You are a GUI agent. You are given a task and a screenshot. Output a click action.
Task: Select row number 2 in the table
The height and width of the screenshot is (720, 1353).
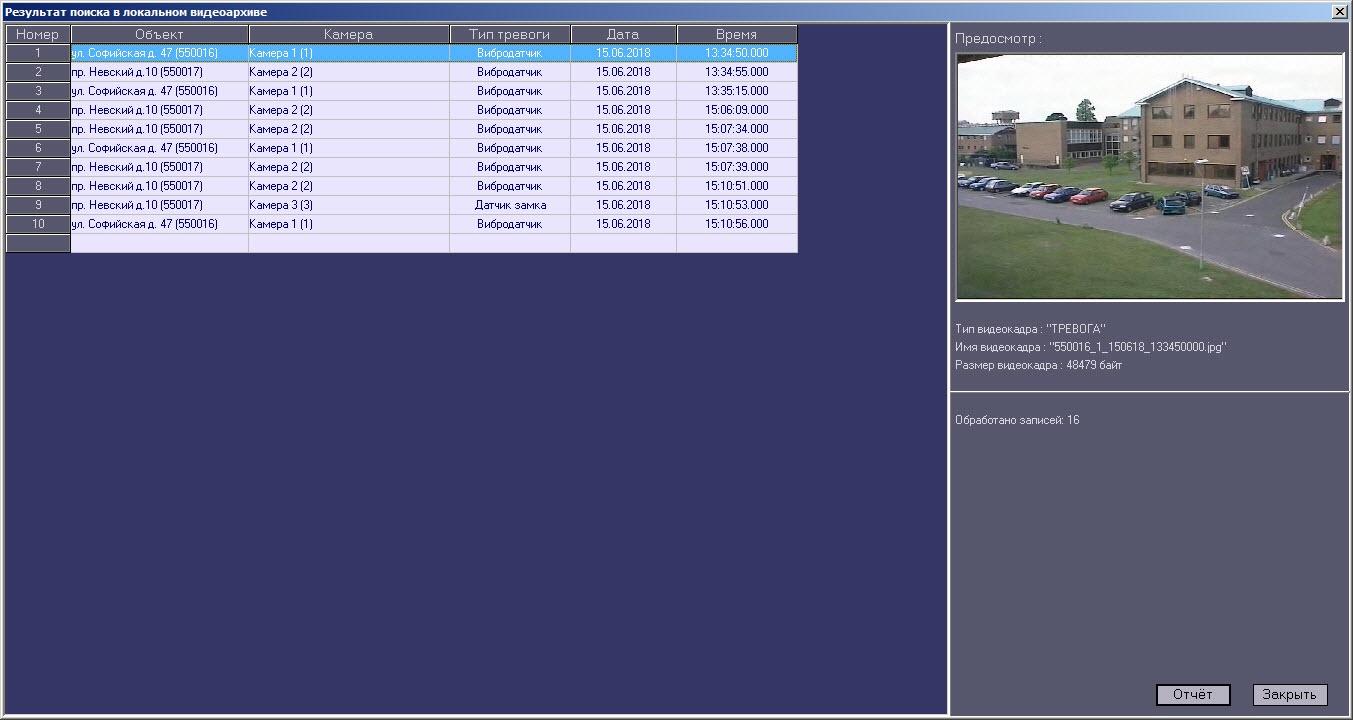pyautogui.click(x=38, y=72)
